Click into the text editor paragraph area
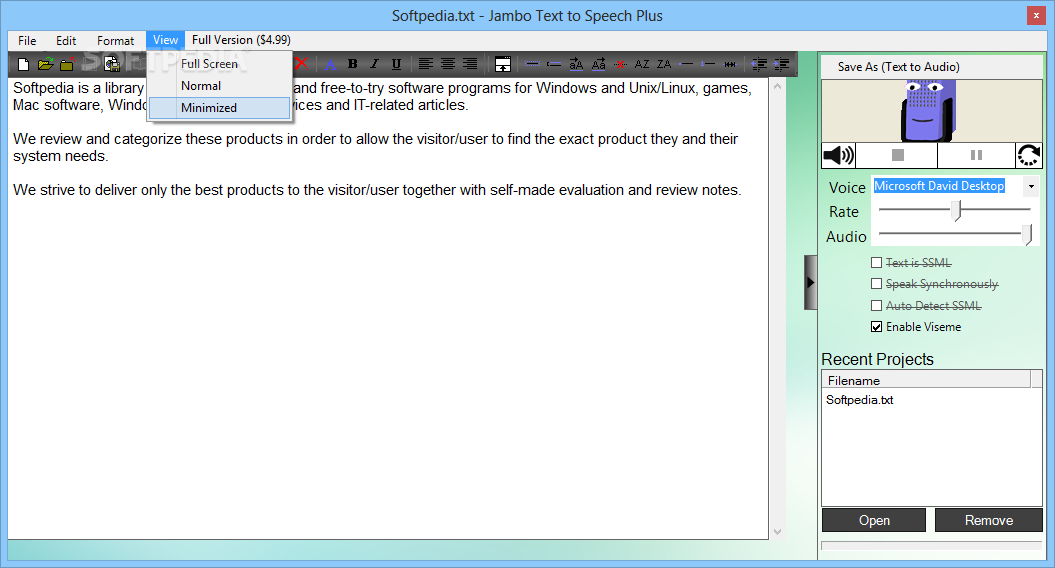This screenshot has height=568, width=1055. pyautogui.click(x=388, y=310)
